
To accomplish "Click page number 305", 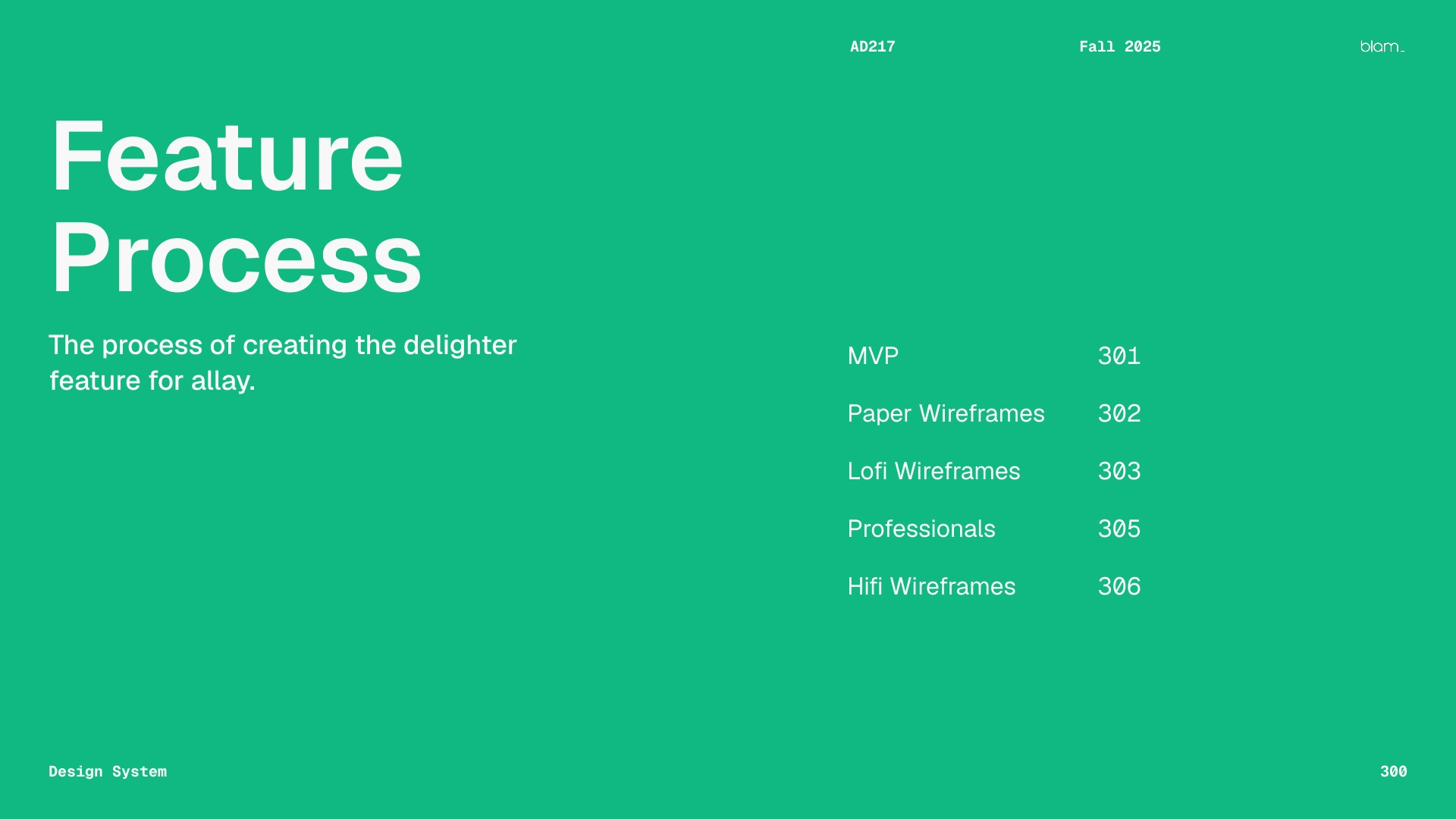I will pyautogui.click(x=1119, y=529).
